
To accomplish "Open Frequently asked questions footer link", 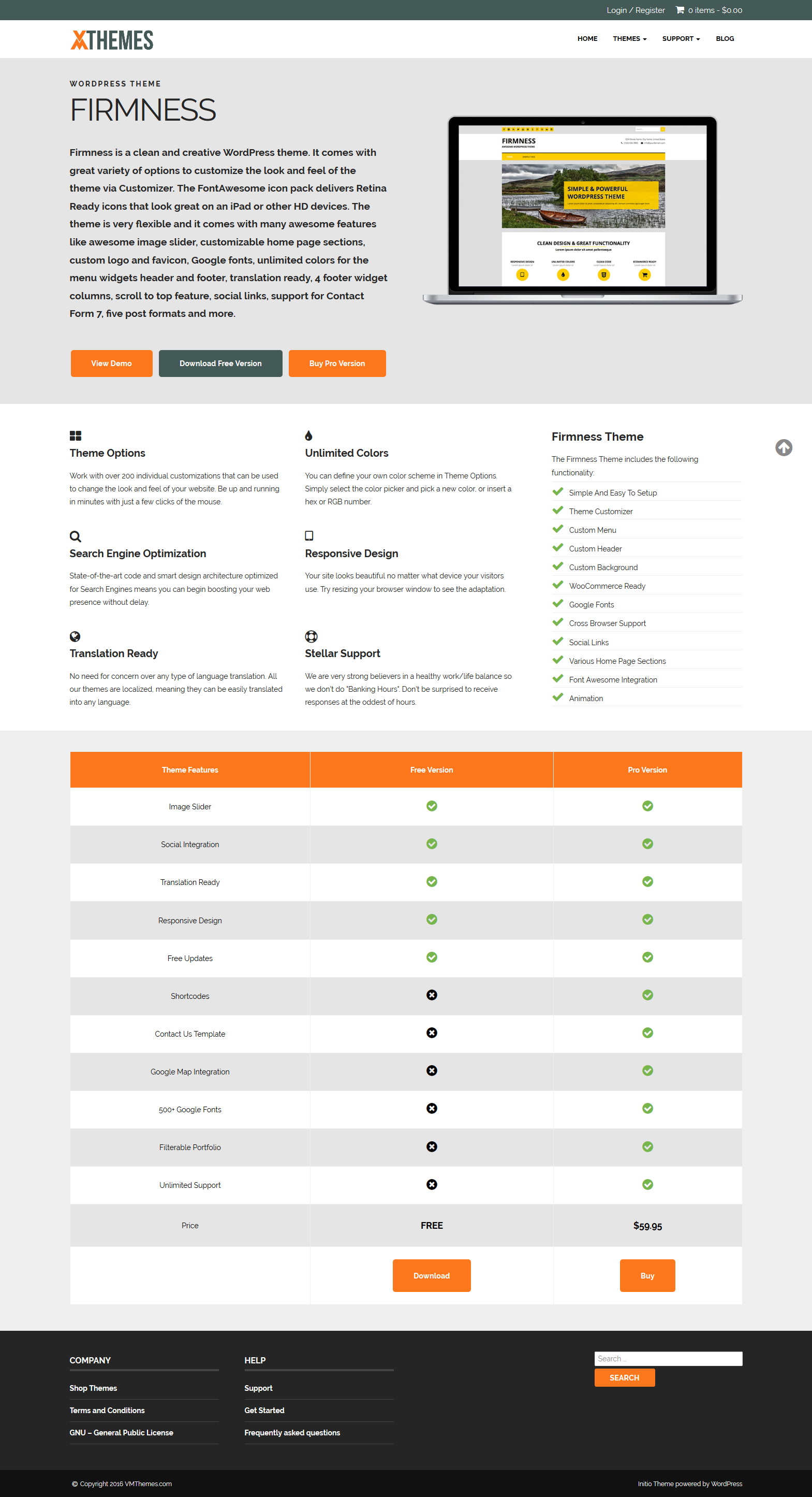I will 292,1432.
